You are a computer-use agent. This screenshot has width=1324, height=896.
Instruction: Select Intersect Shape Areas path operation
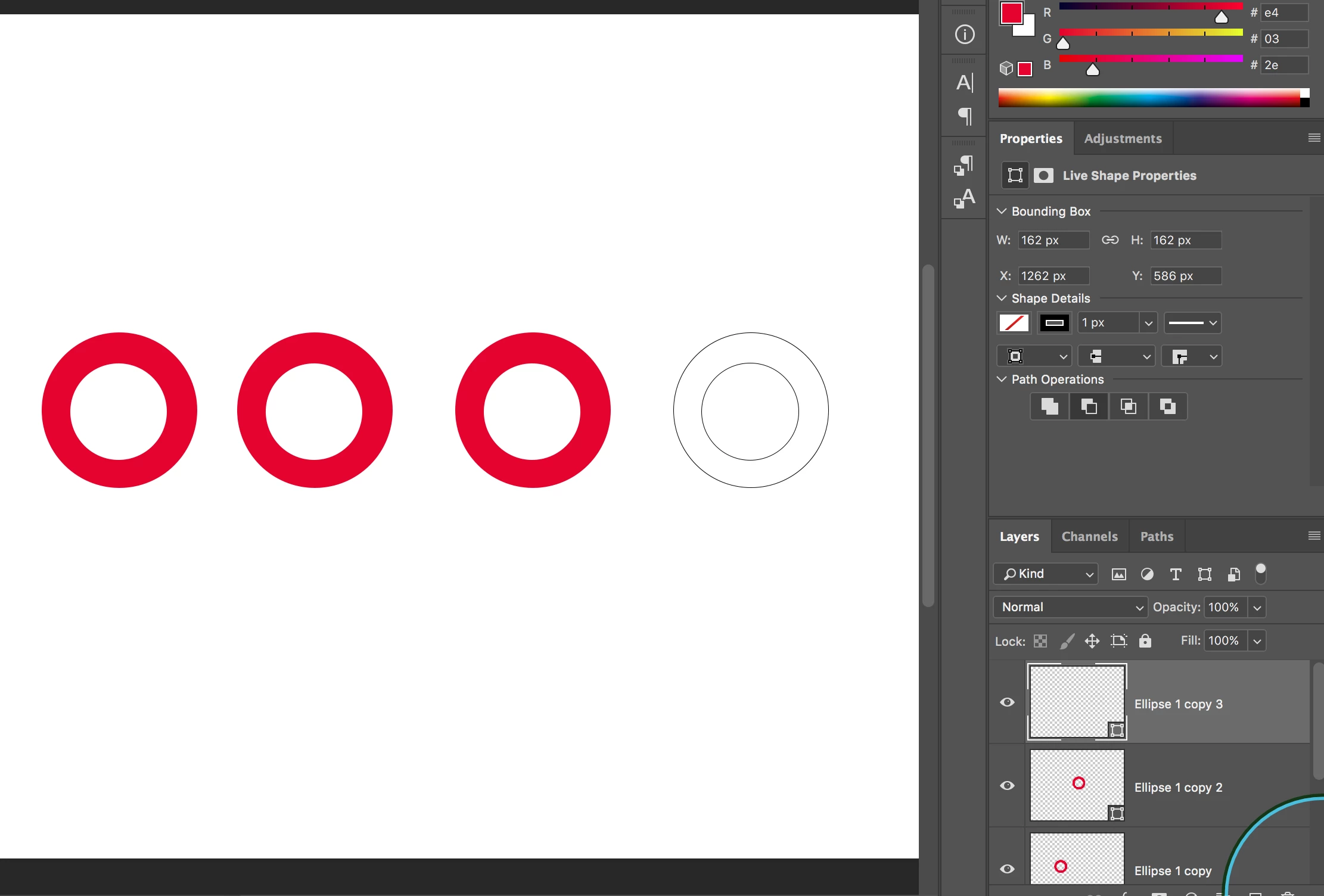(x=1128, y=407)
